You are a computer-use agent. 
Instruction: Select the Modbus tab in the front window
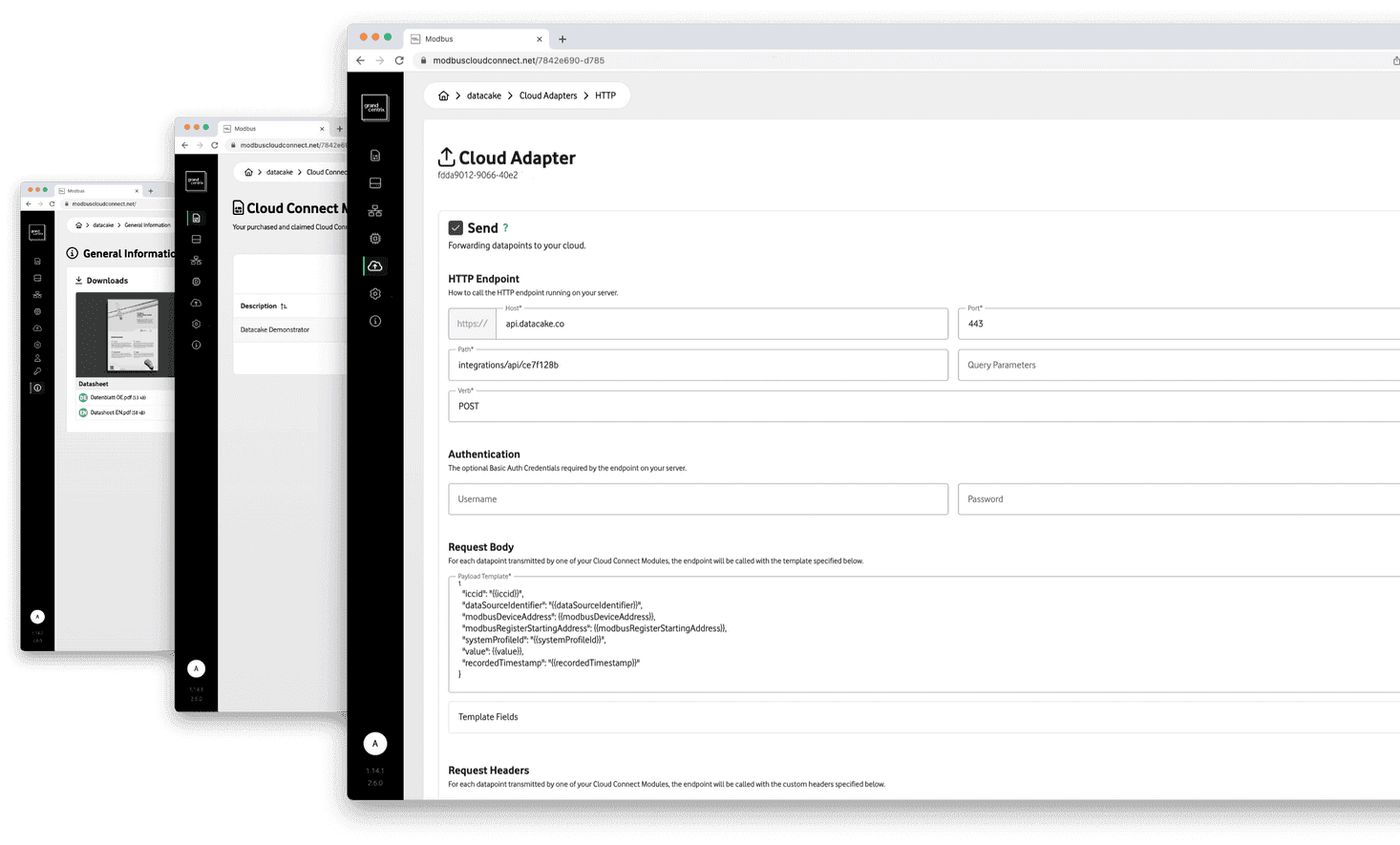(477, 39)
